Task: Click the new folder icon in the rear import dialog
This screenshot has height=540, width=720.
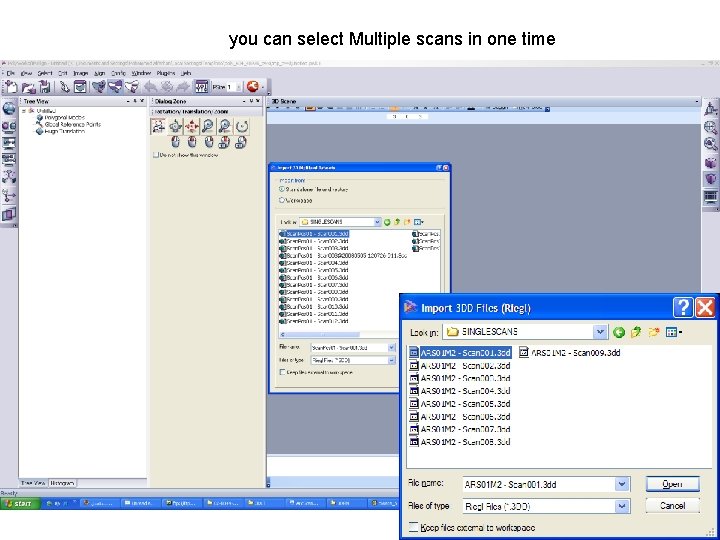Action: point(407,222)
